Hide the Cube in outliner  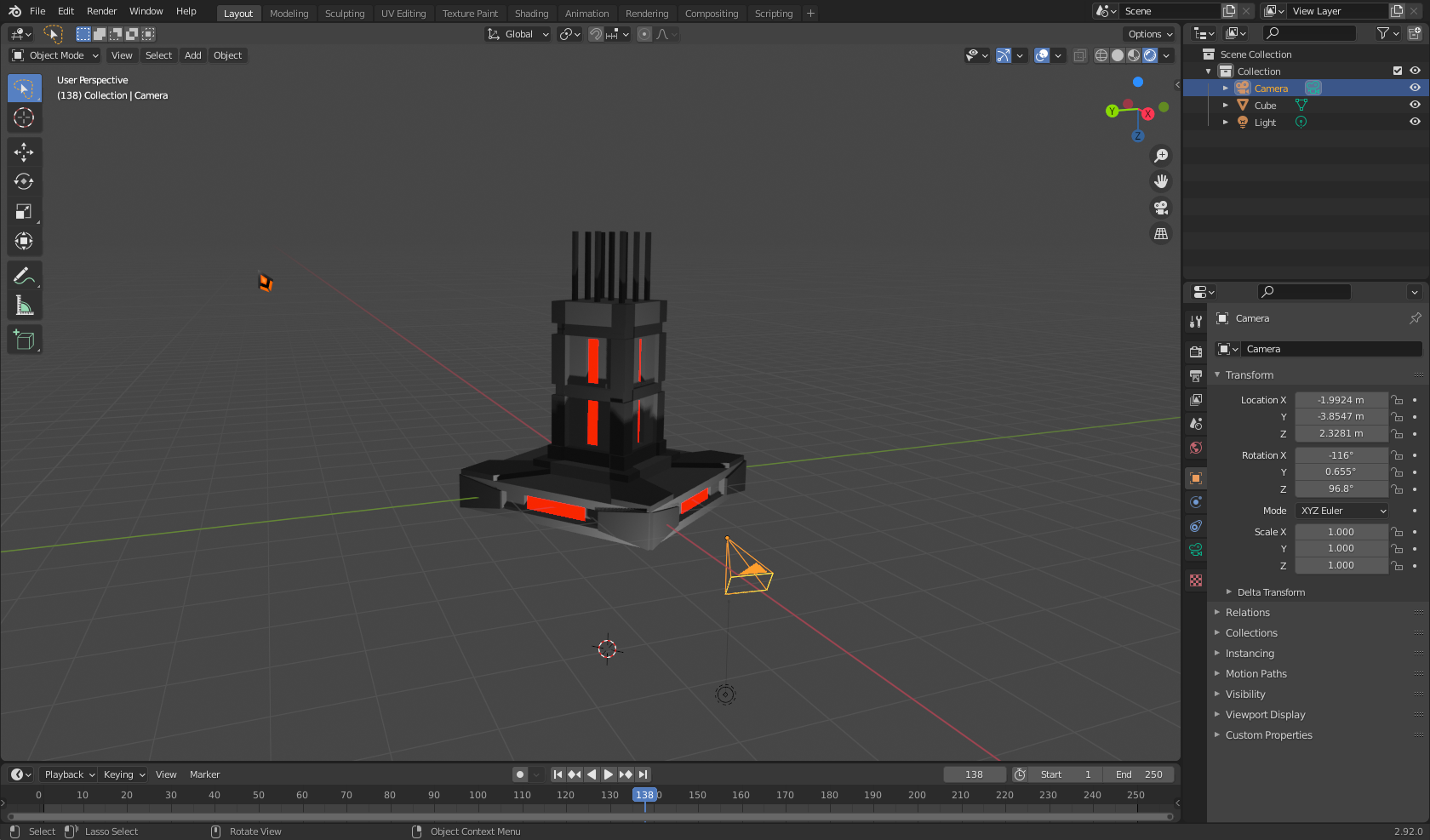click(x=1415, y=105)
